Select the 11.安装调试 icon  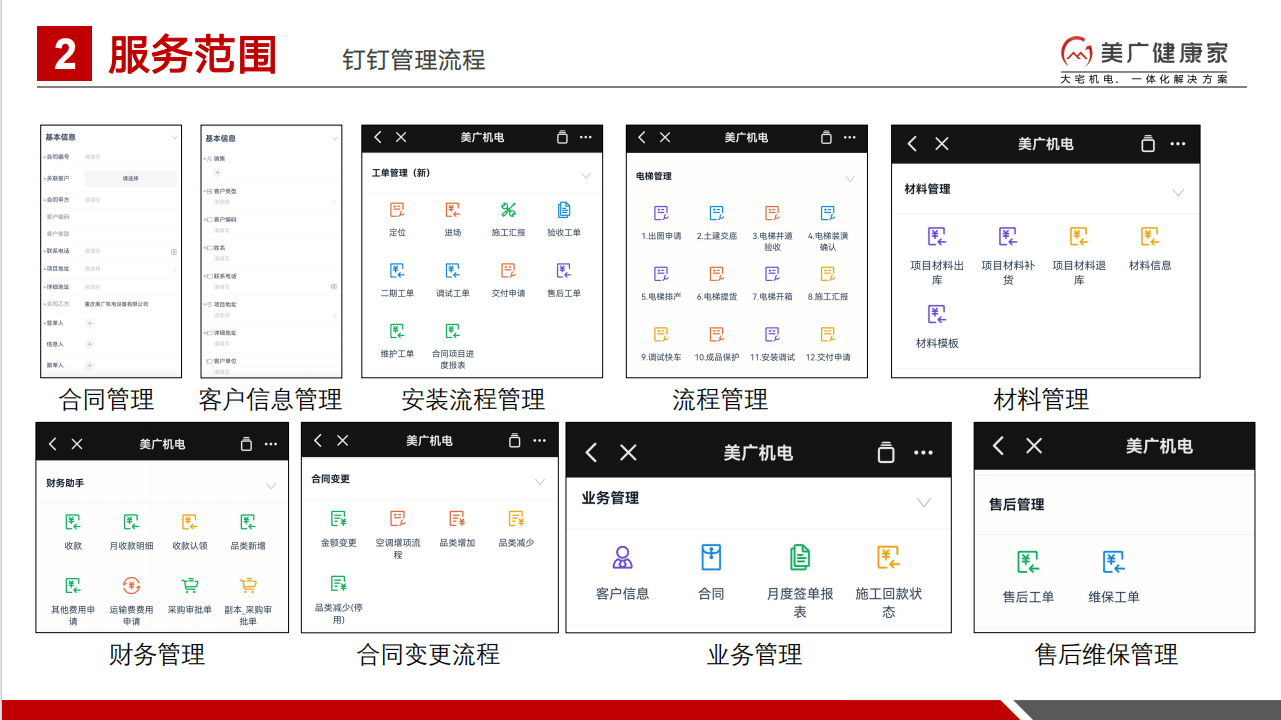[772, 335]
